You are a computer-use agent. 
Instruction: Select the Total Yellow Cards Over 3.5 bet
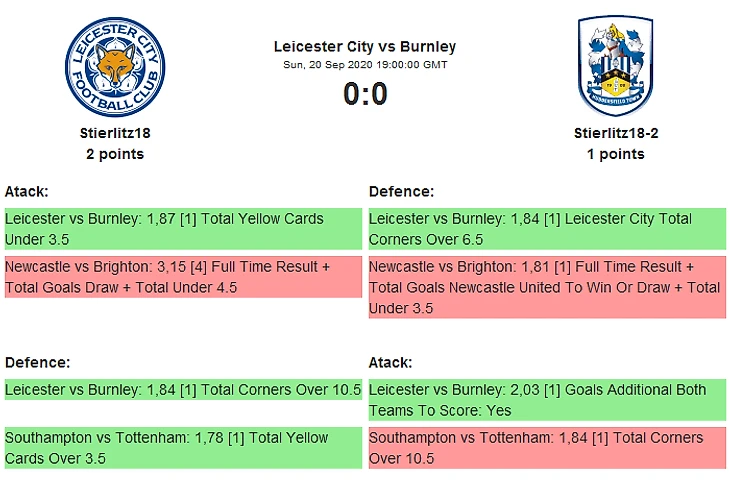click(182, 447)
